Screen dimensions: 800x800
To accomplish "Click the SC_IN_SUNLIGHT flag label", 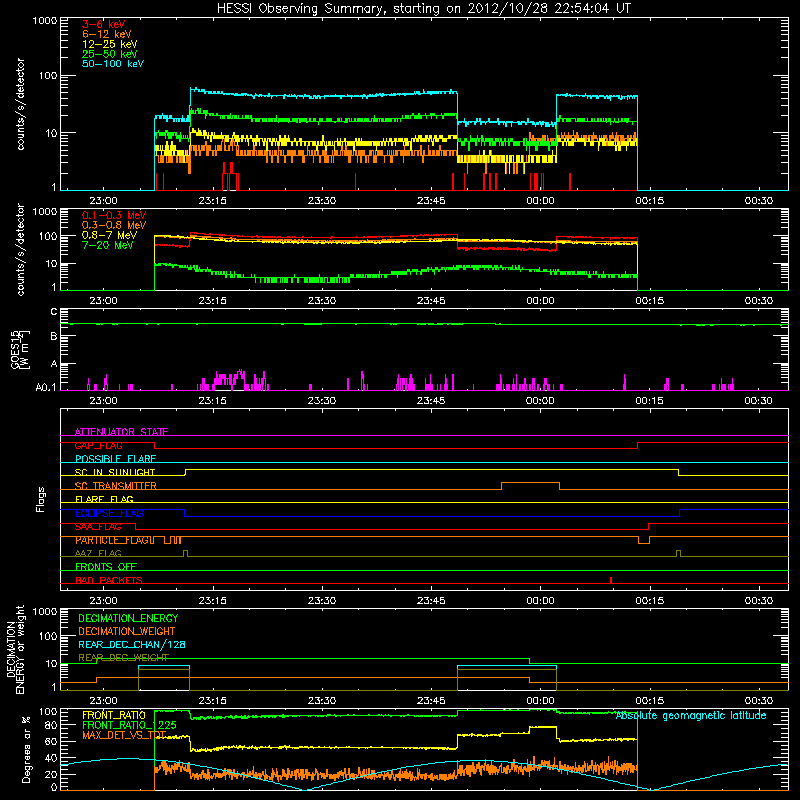I will [115, 472].
